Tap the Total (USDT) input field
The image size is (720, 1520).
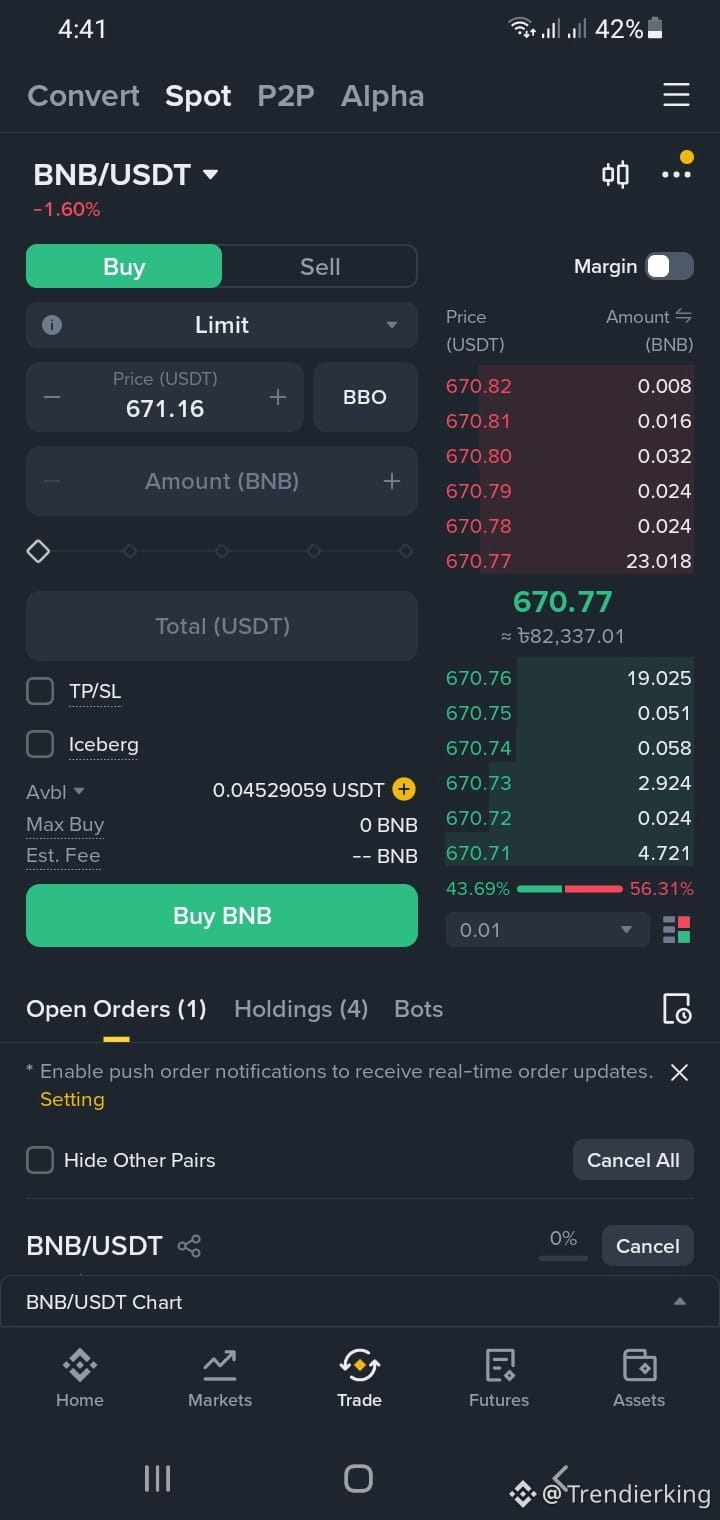(222, 626)
